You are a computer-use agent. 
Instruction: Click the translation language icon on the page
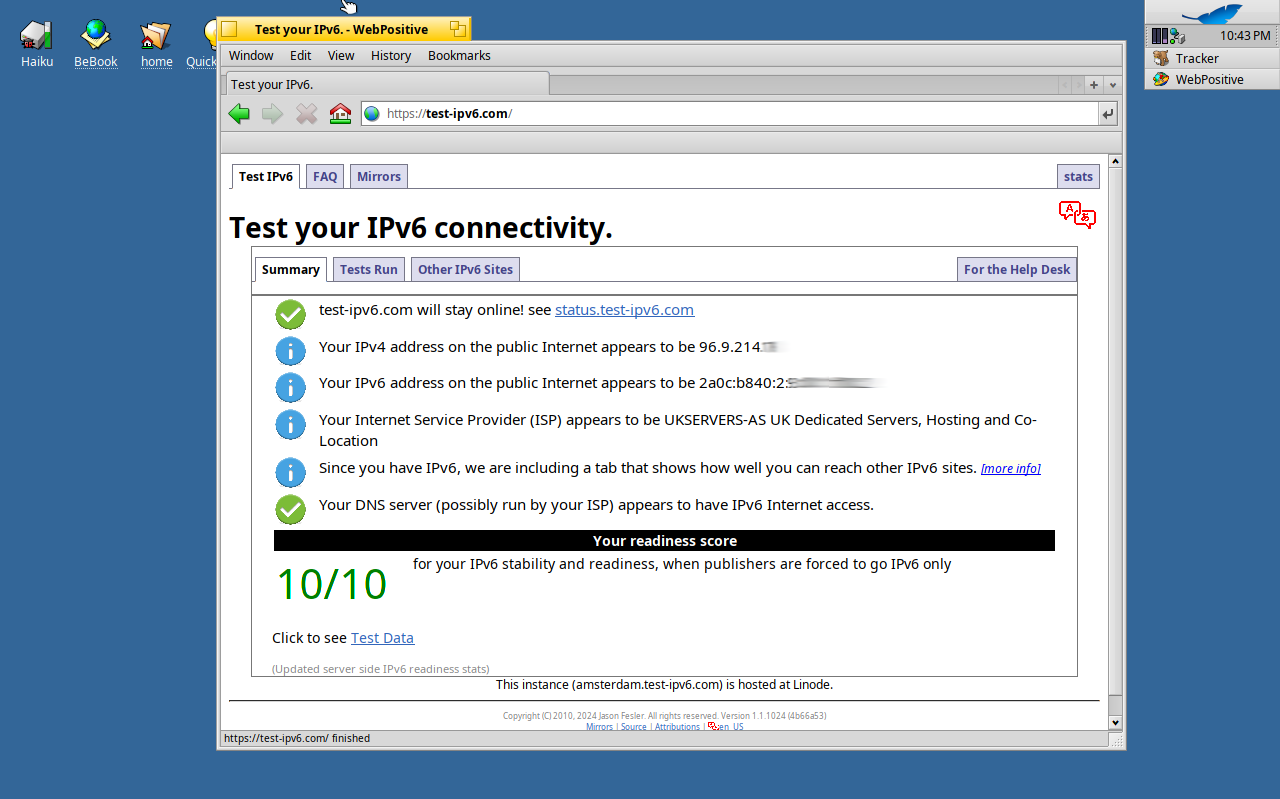[x=1077, y=213]
